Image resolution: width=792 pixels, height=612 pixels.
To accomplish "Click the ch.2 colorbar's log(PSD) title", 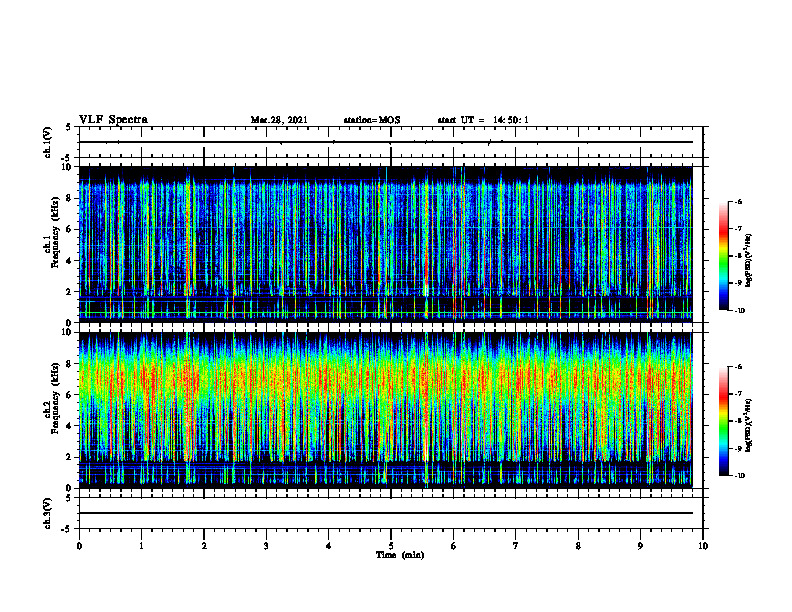I will click(749, 425).
